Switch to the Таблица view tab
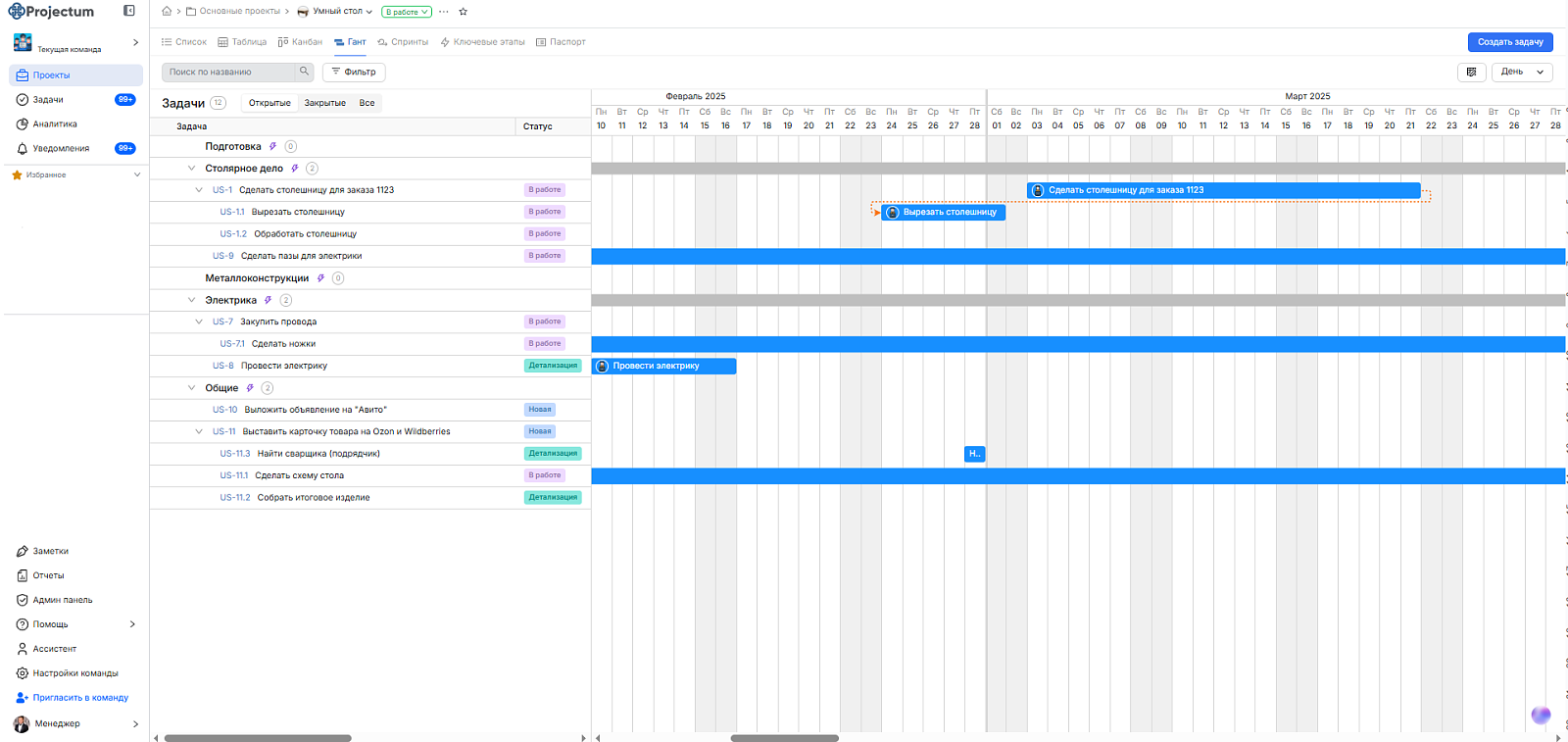Image resolution: width=1568 pixels, height=742 pixels. [x=242, y=42]
